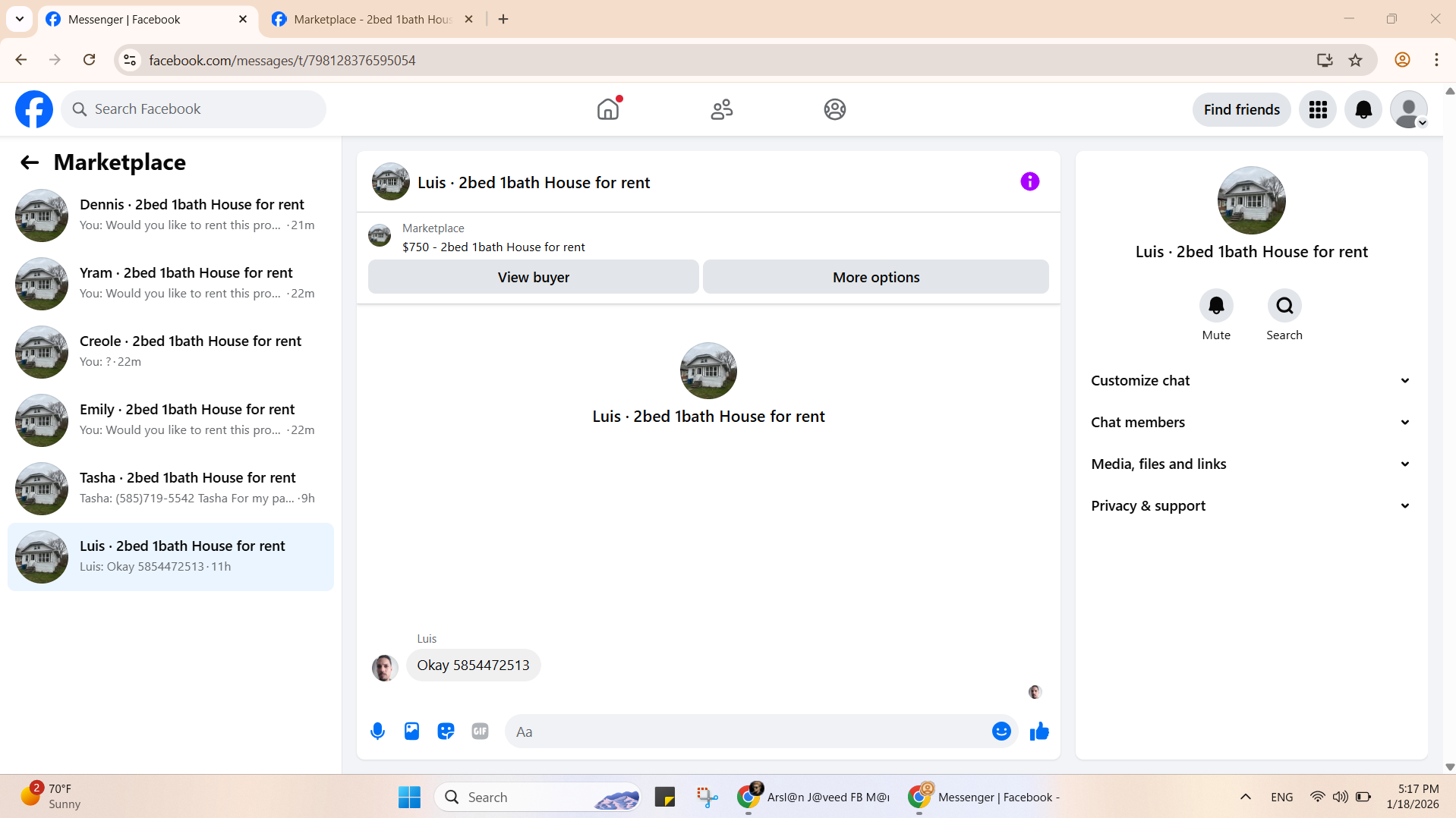Choose a GIF icon
The width and height of the screenshot is (1456, 818).
(480, 731)
